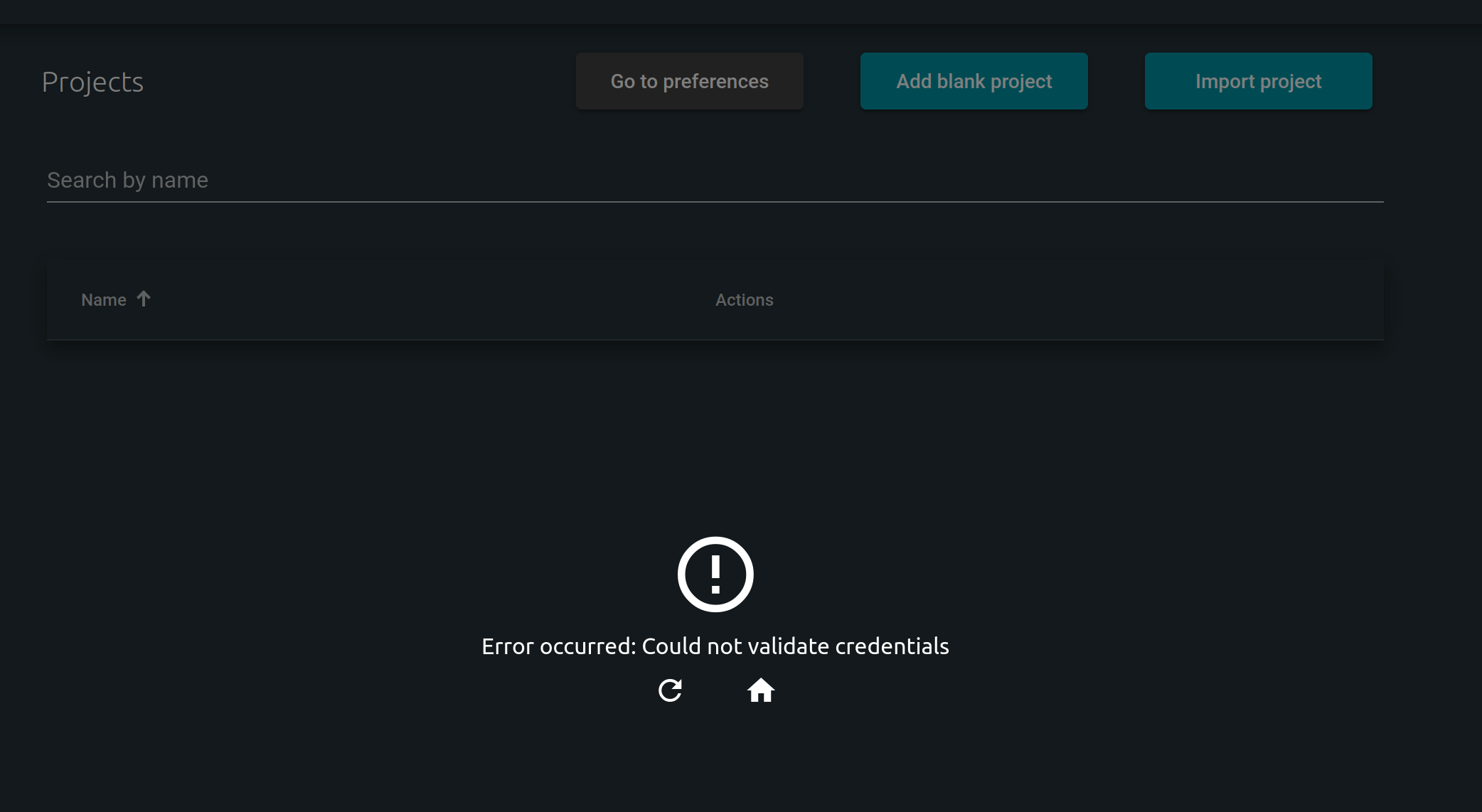Open preferences from the projects page
Viewport: 1482px width, 812px height.
pyautogui.click(x=688, y=80)
